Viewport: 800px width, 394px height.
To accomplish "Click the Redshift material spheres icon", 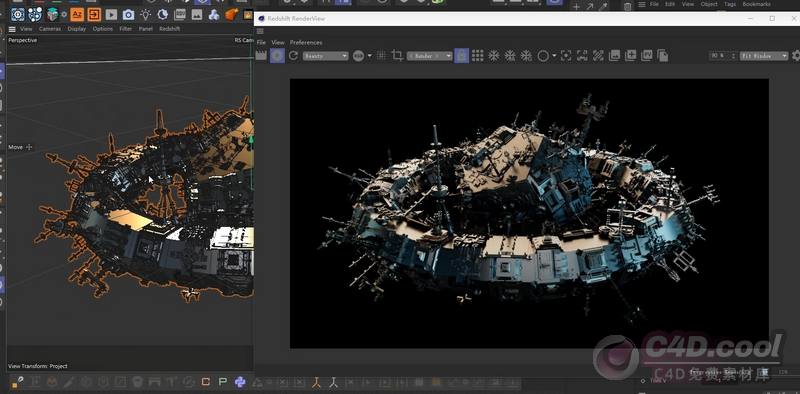I will click(214, 14).
